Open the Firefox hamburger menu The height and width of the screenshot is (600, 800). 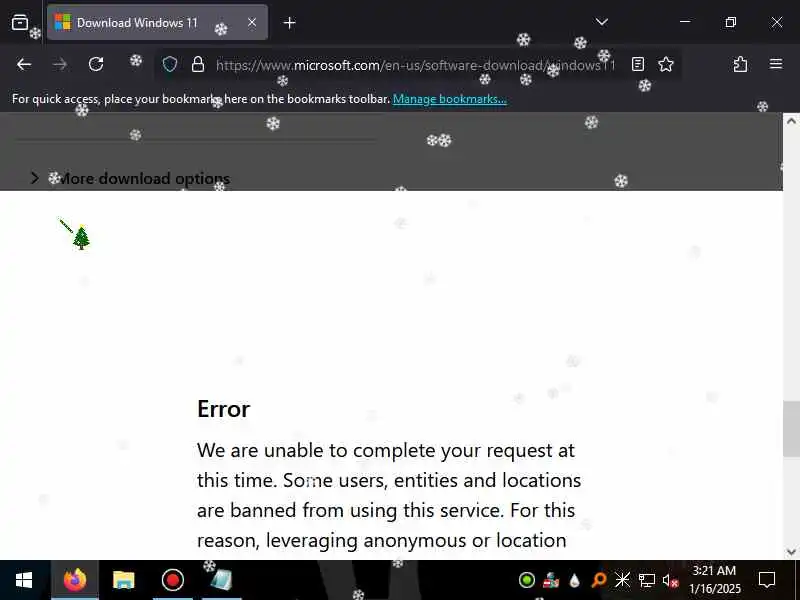point(776,64)
